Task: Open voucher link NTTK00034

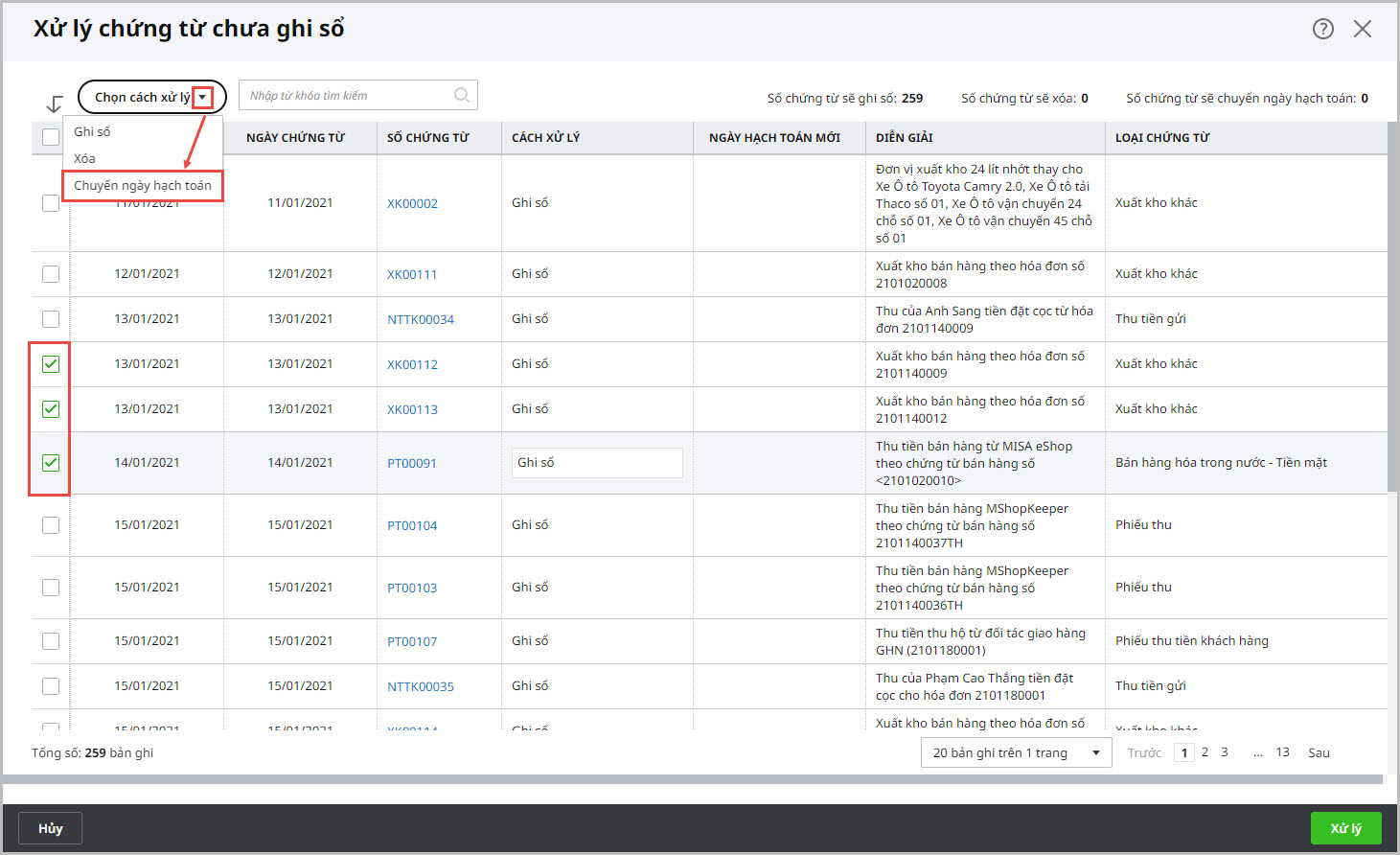Action: (421, 320)
